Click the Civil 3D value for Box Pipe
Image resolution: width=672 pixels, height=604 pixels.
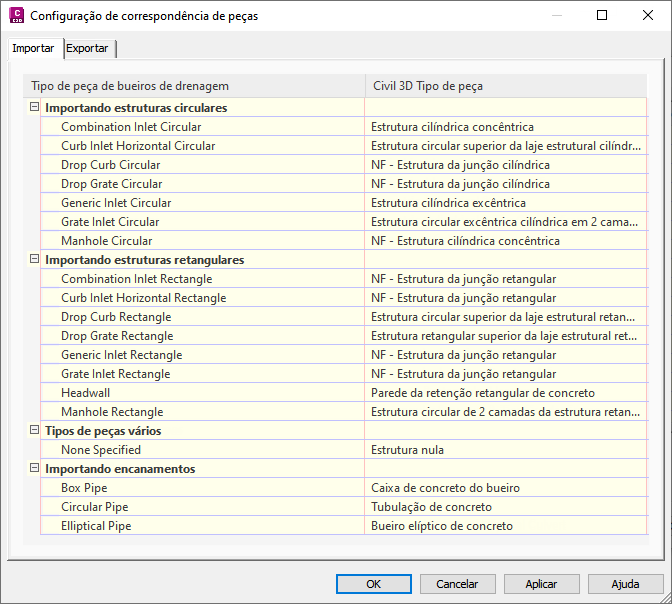click(445, 488)
